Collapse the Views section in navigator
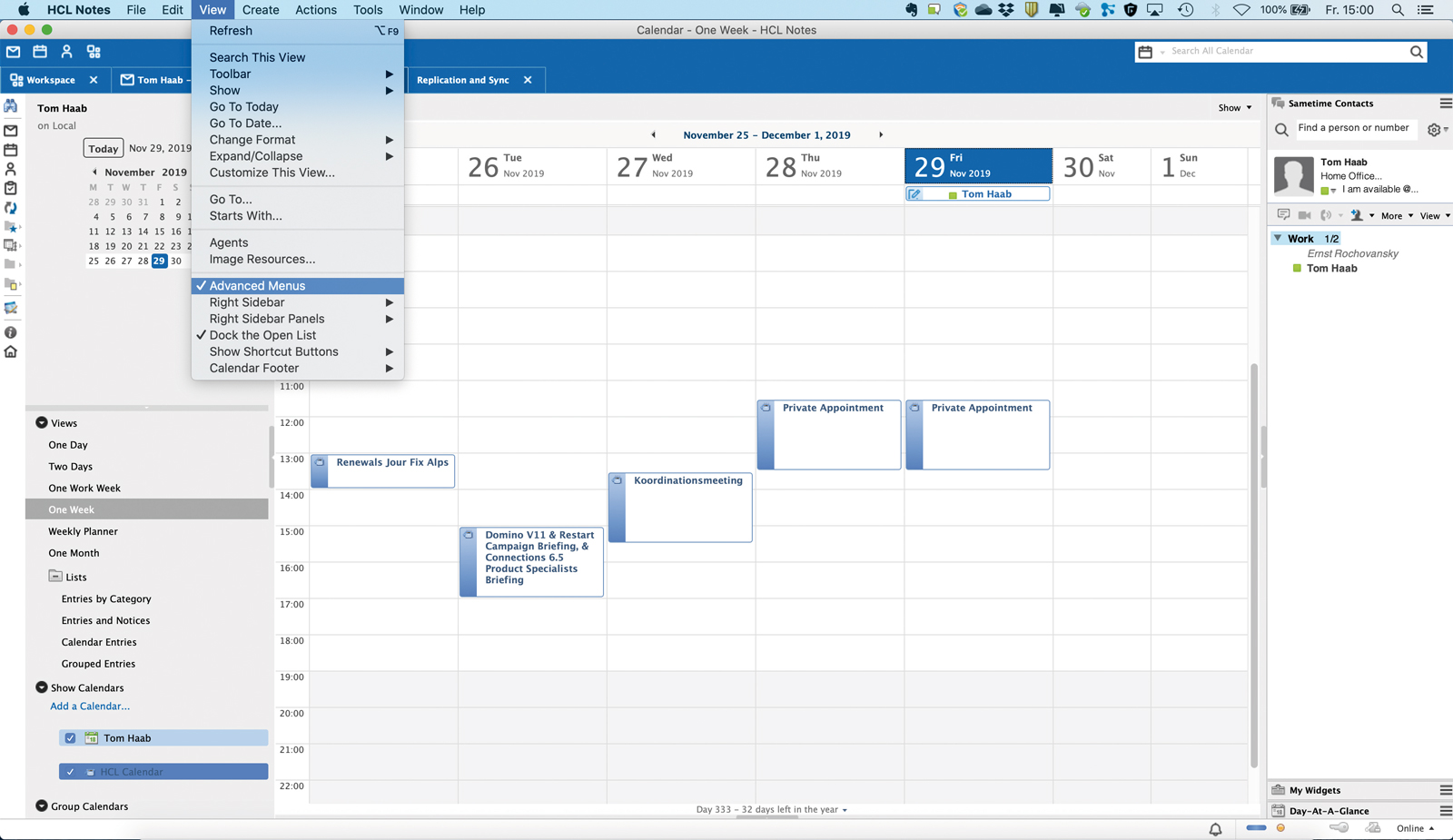 [42, 422]
